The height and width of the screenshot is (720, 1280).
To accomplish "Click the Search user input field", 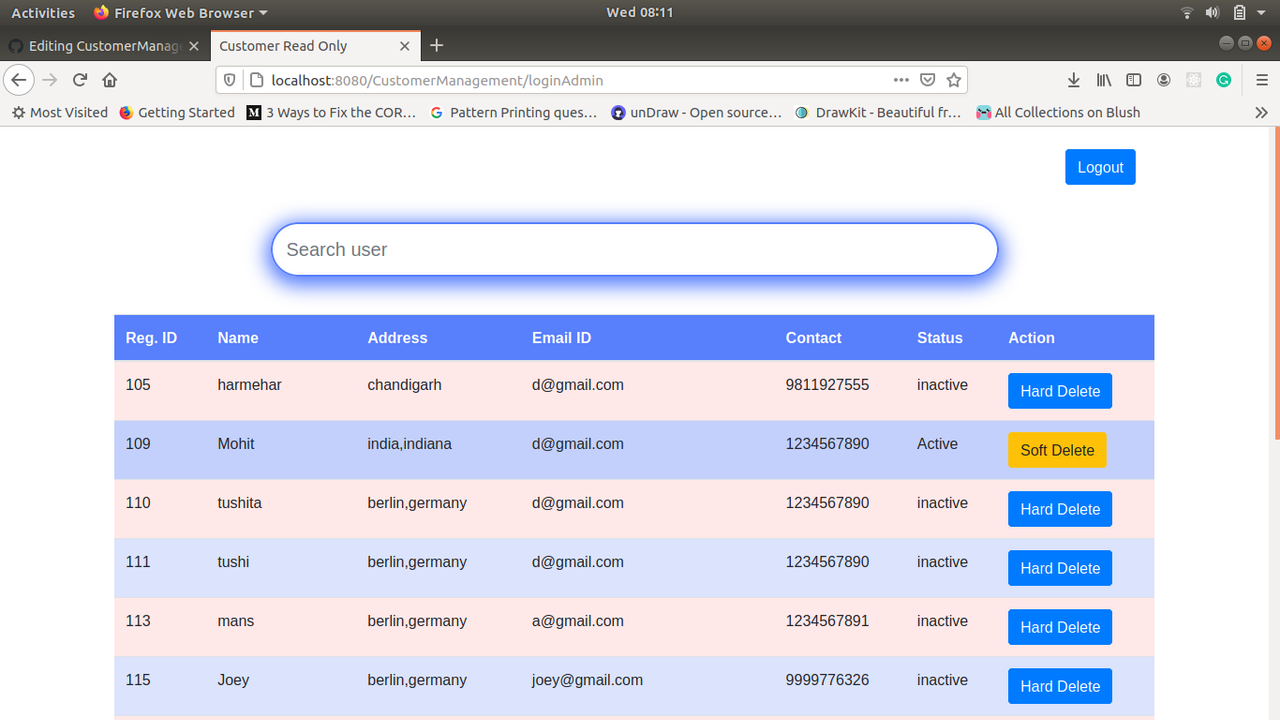I will click(x=634, y=249).
